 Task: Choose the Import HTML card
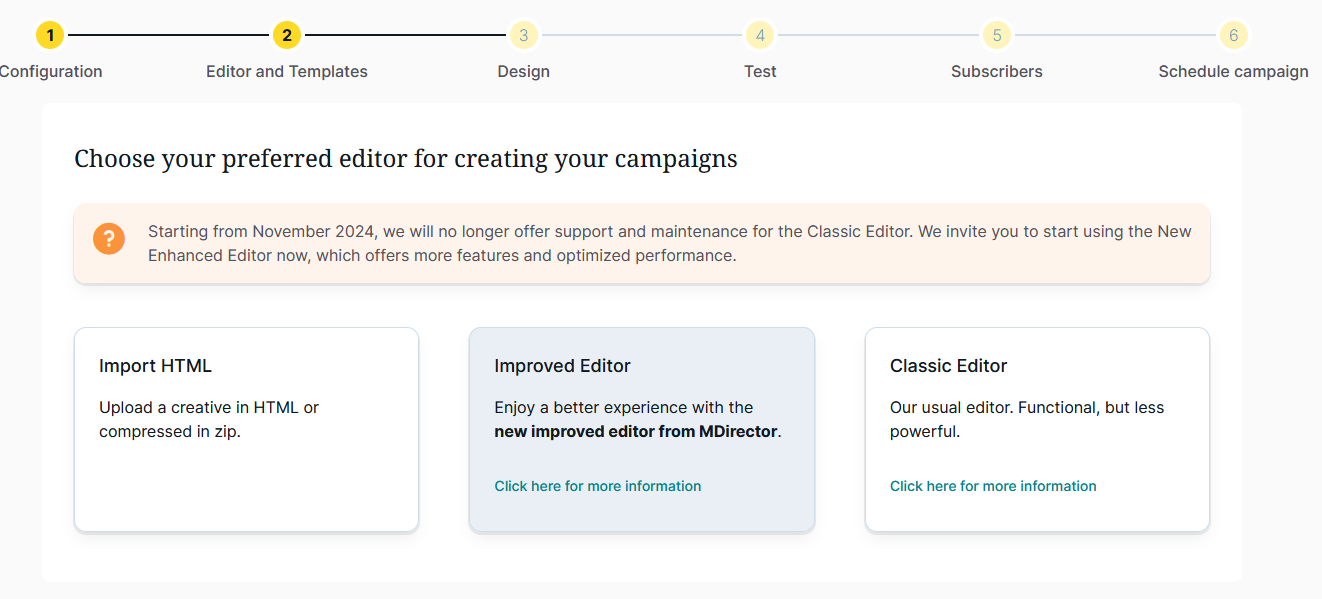coord(246,430)
